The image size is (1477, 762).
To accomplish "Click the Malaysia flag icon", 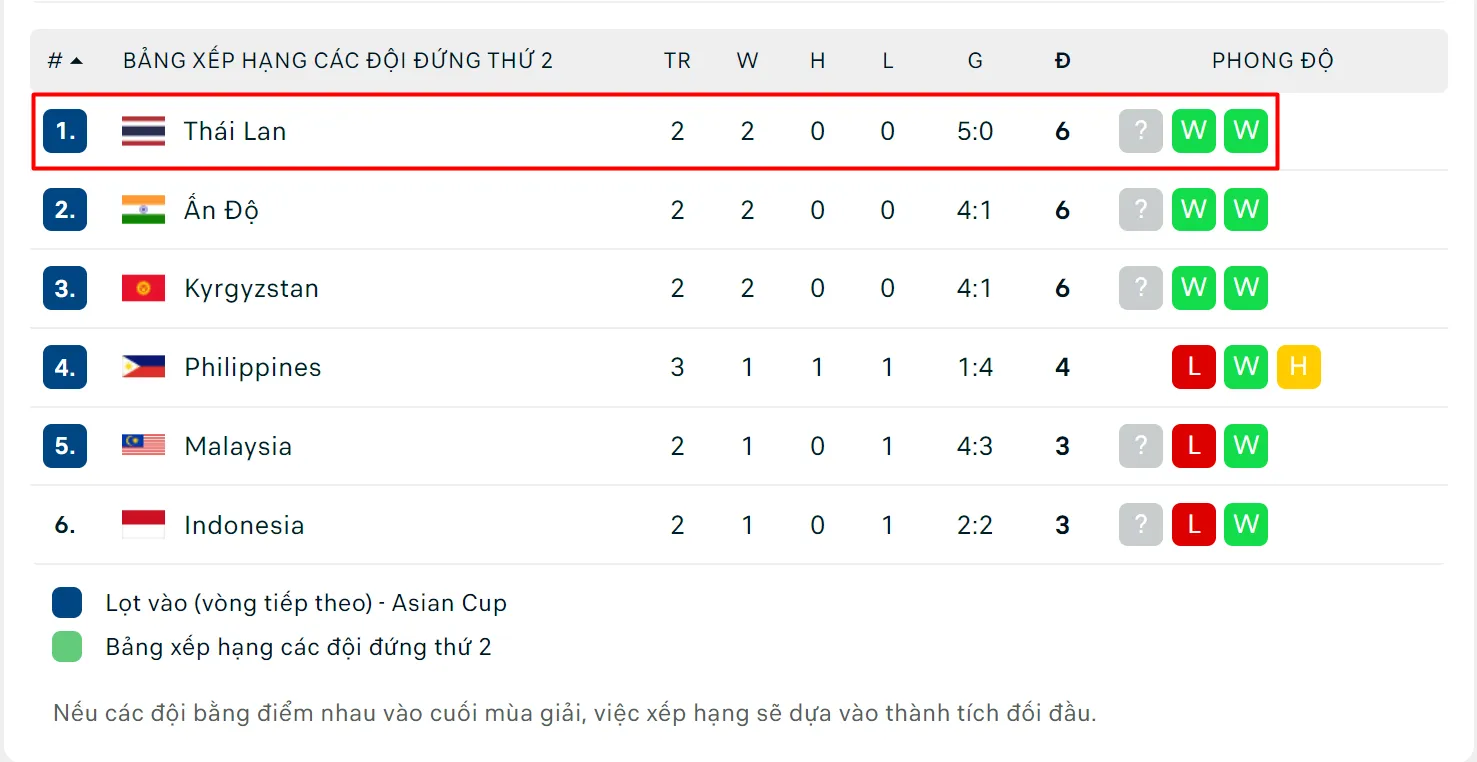I will tap(143, 446).
